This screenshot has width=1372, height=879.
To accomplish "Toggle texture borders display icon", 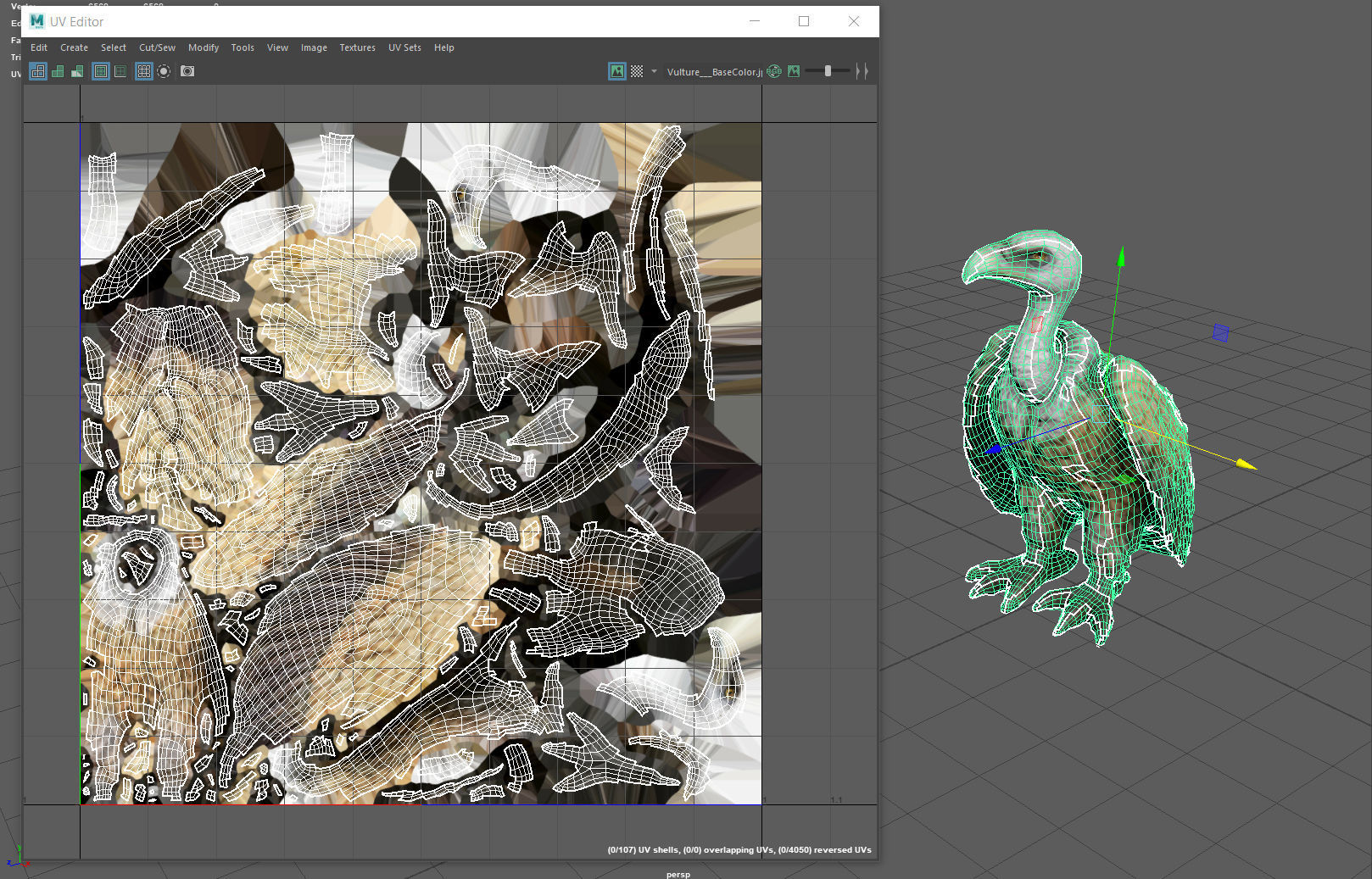I will (101, 72).
